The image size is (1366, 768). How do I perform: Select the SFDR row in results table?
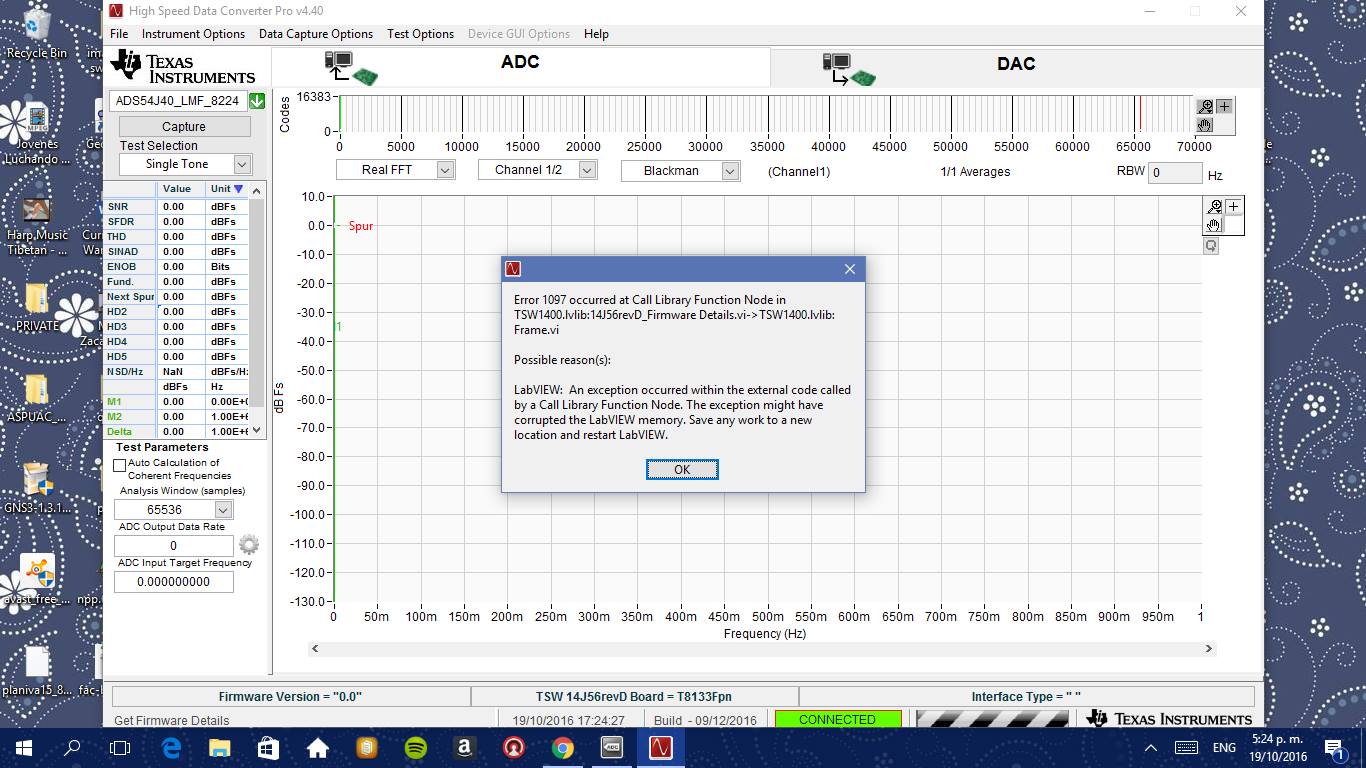(176, 222)
